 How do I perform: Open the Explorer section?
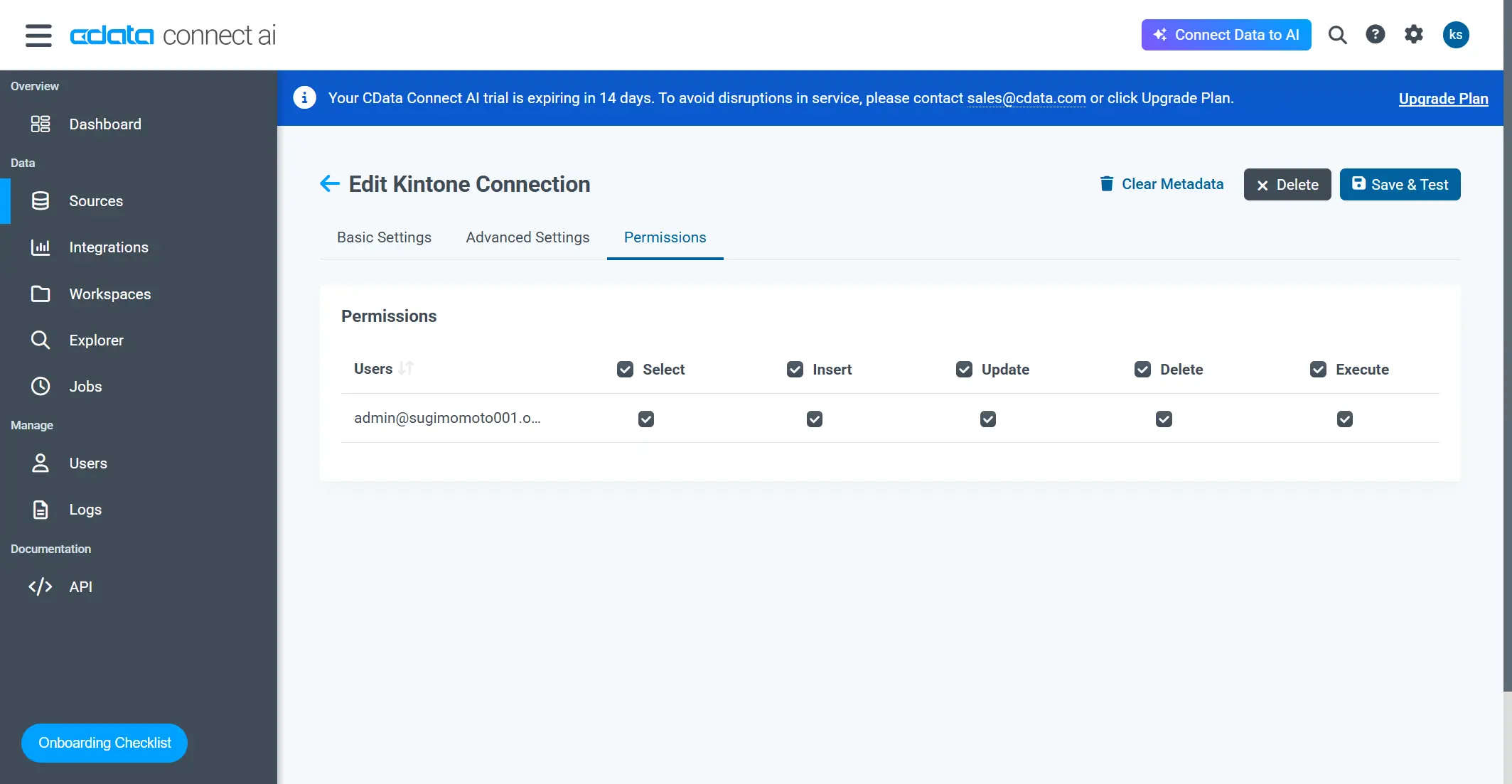tap(96, 340)
